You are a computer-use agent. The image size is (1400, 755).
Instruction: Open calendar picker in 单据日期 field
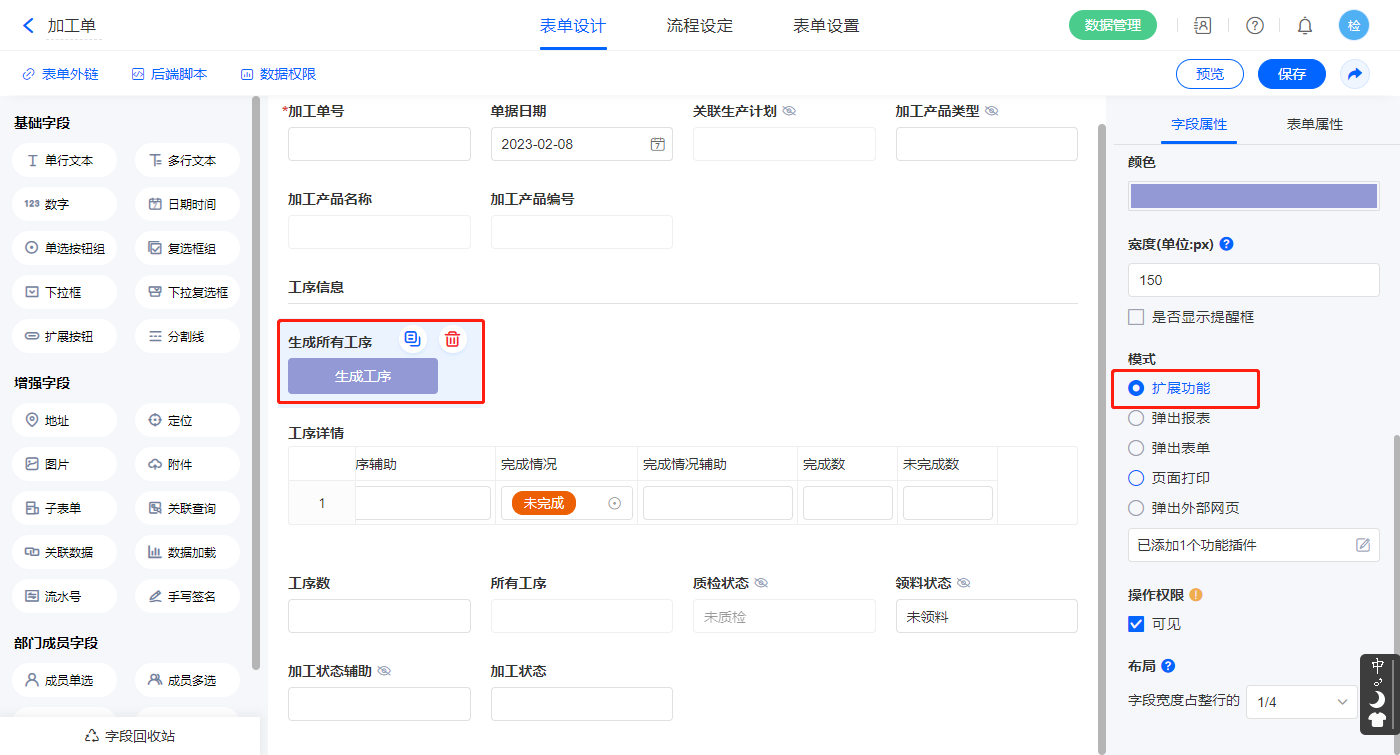[x=657, y=144]
